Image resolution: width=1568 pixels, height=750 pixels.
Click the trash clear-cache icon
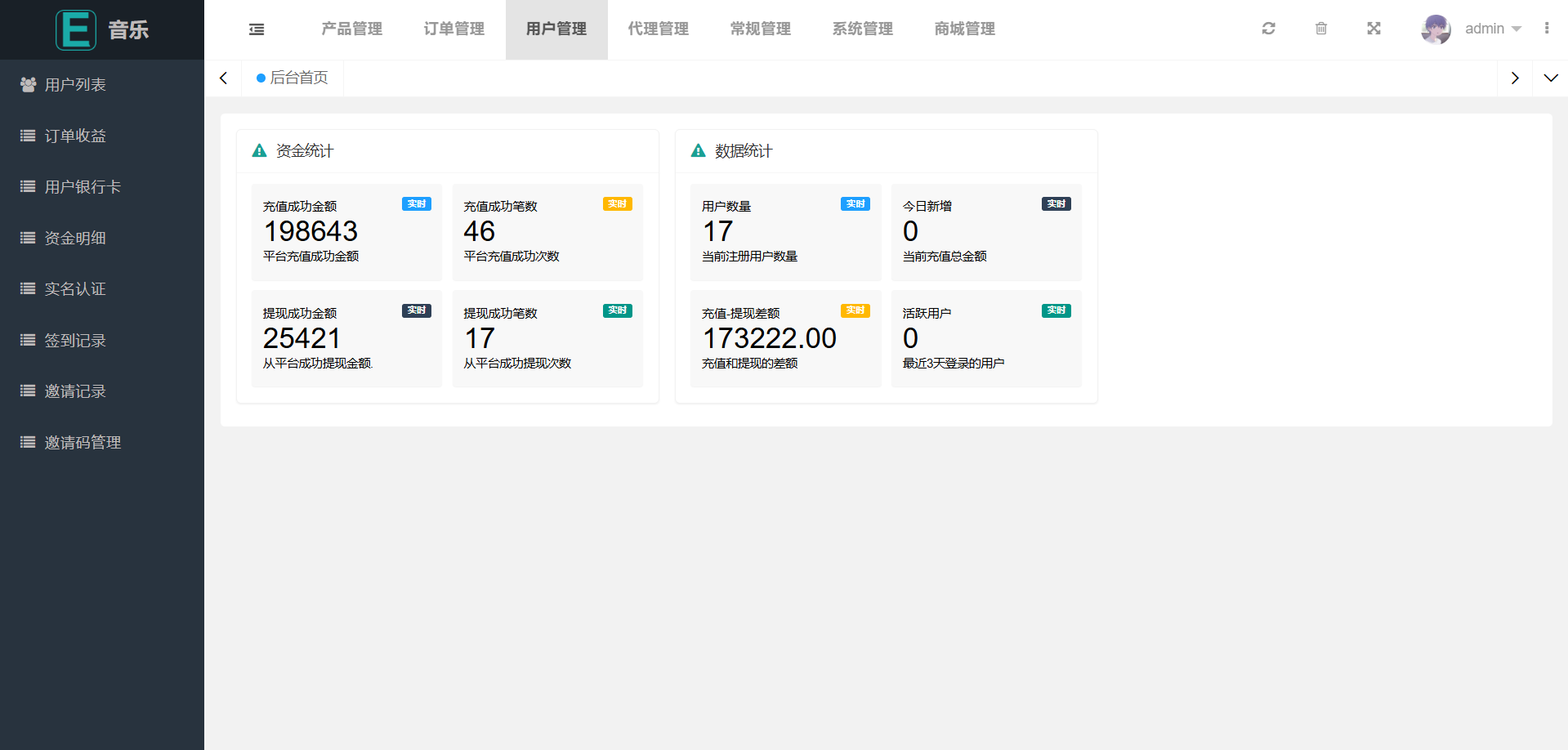pos(1320,29)
